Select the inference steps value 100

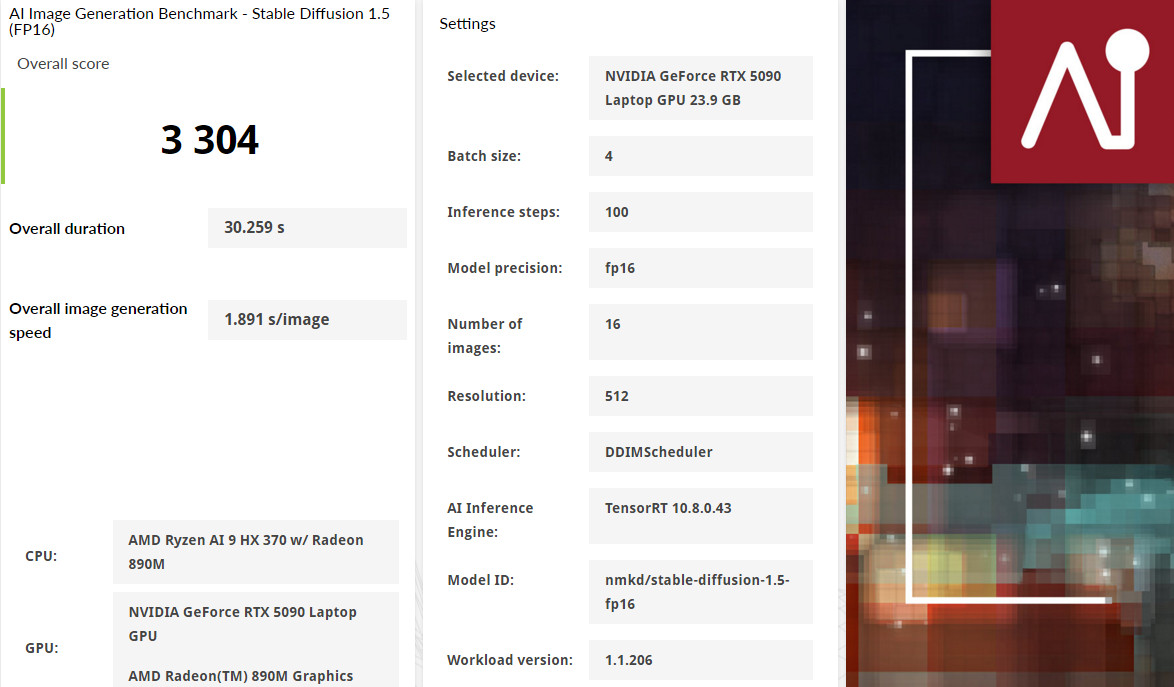[701, 212]
